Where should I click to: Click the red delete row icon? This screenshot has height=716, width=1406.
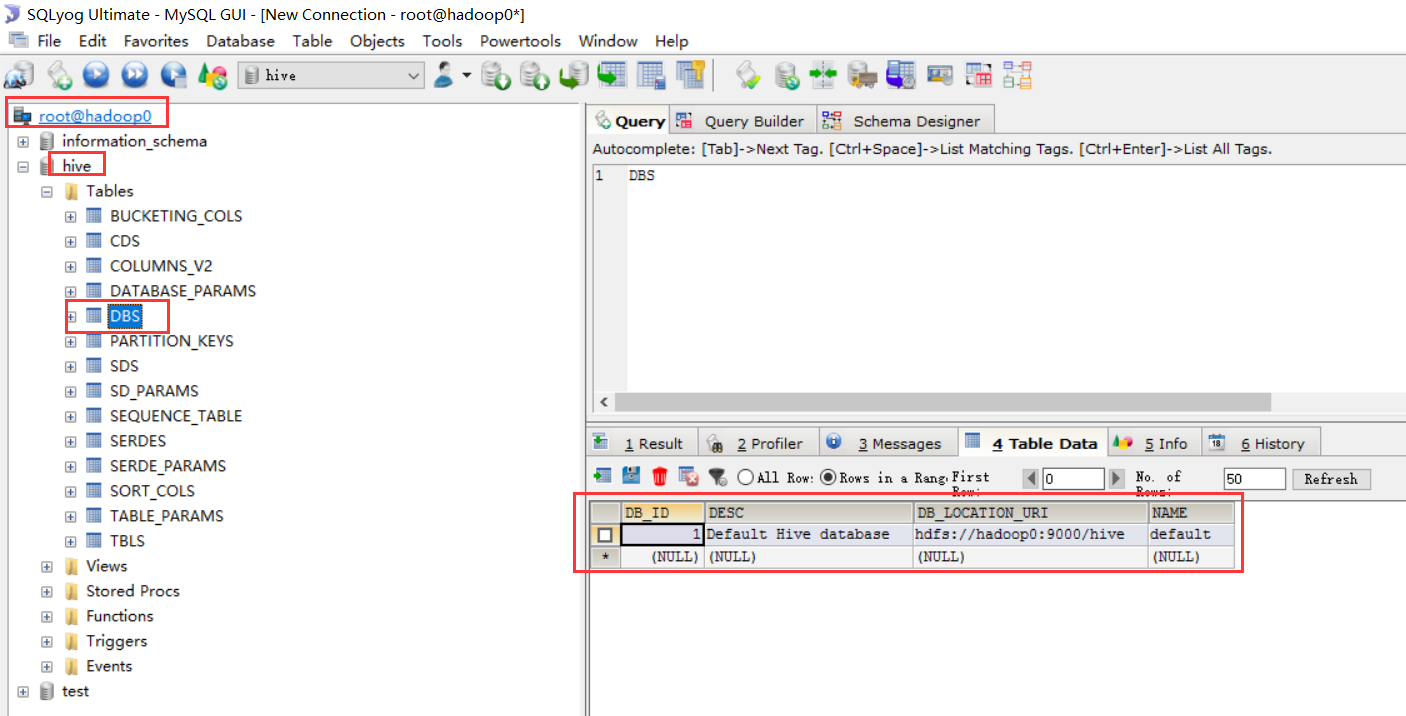pyautogui.click(x=659, y=477)
